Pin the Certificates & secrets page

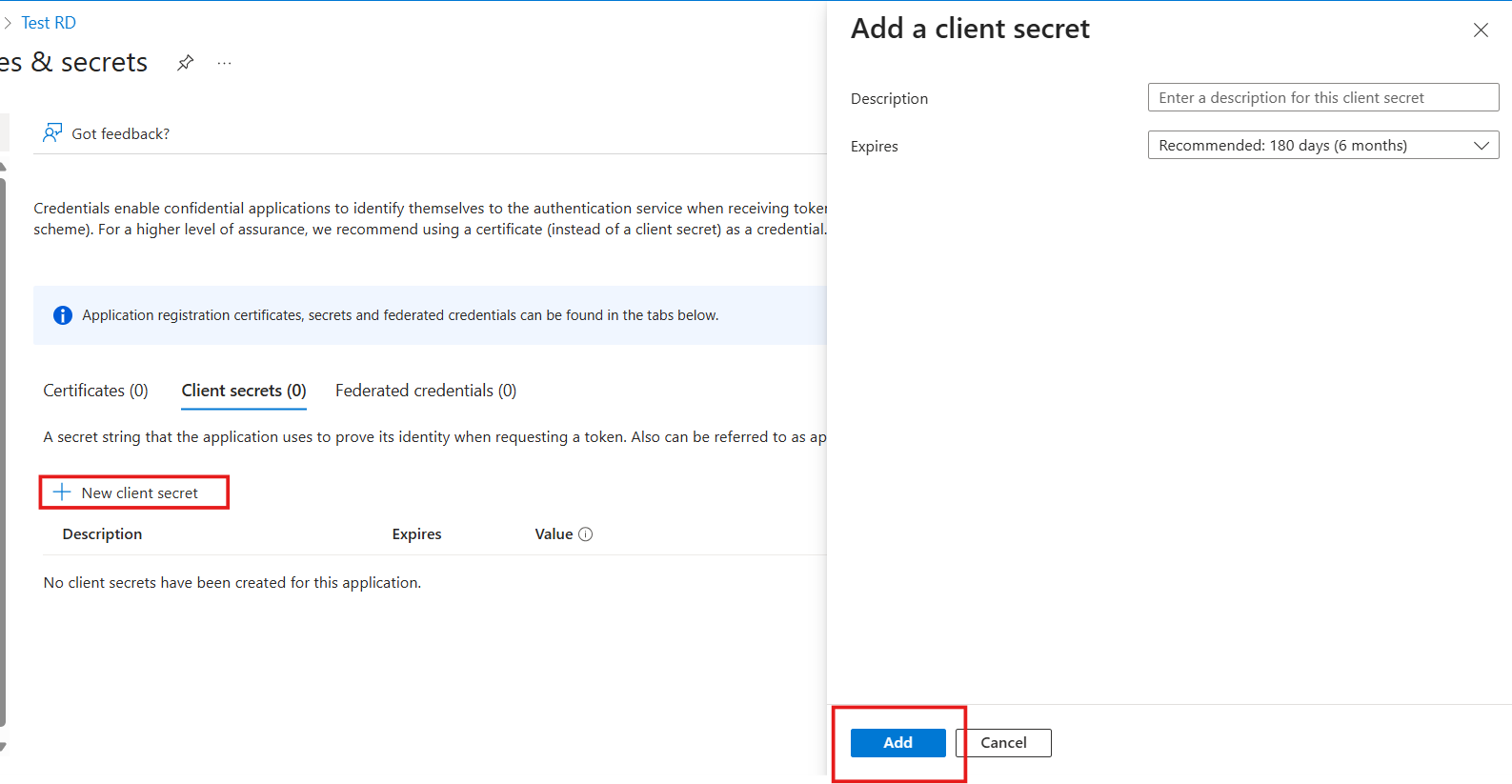[x=185, y=63]
